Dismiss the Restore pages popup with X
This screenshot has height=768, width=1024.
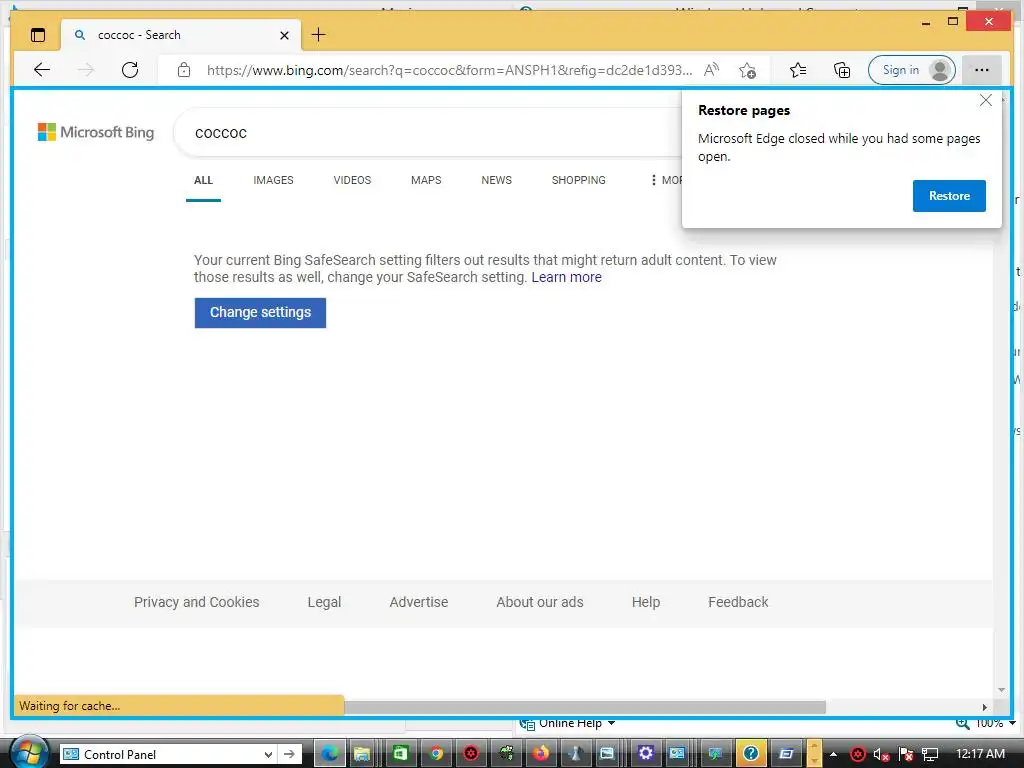click(x=986, y=100)
